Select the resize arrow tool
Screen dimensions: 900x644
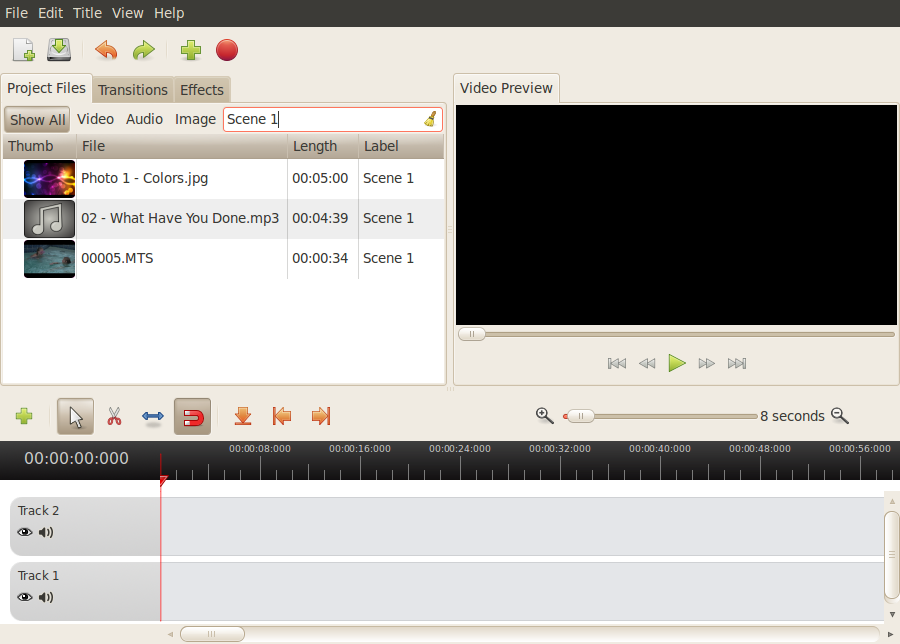(153, 416)
